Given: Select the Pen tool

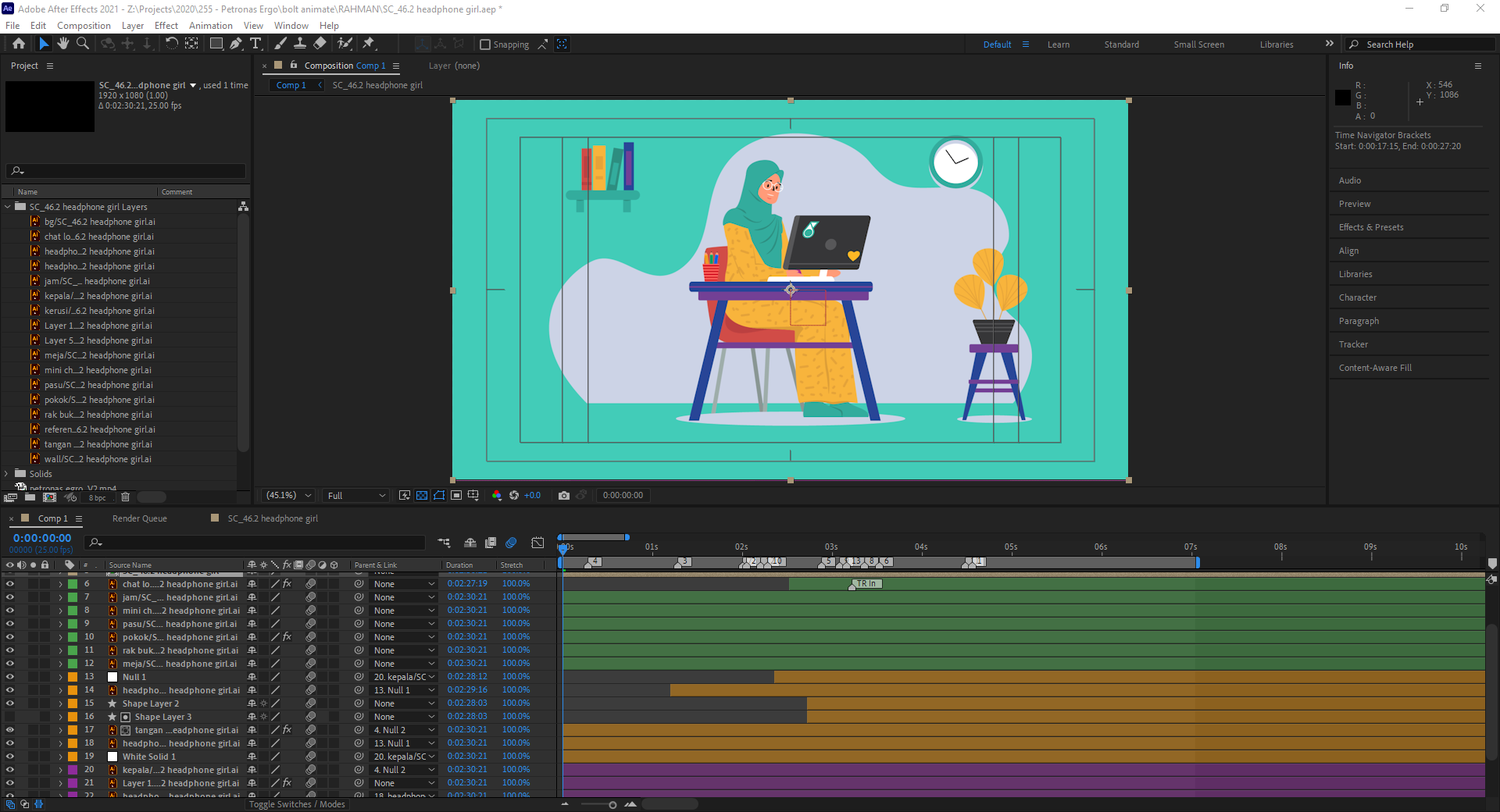Looking at the screenshot, I should coord(236,44).
